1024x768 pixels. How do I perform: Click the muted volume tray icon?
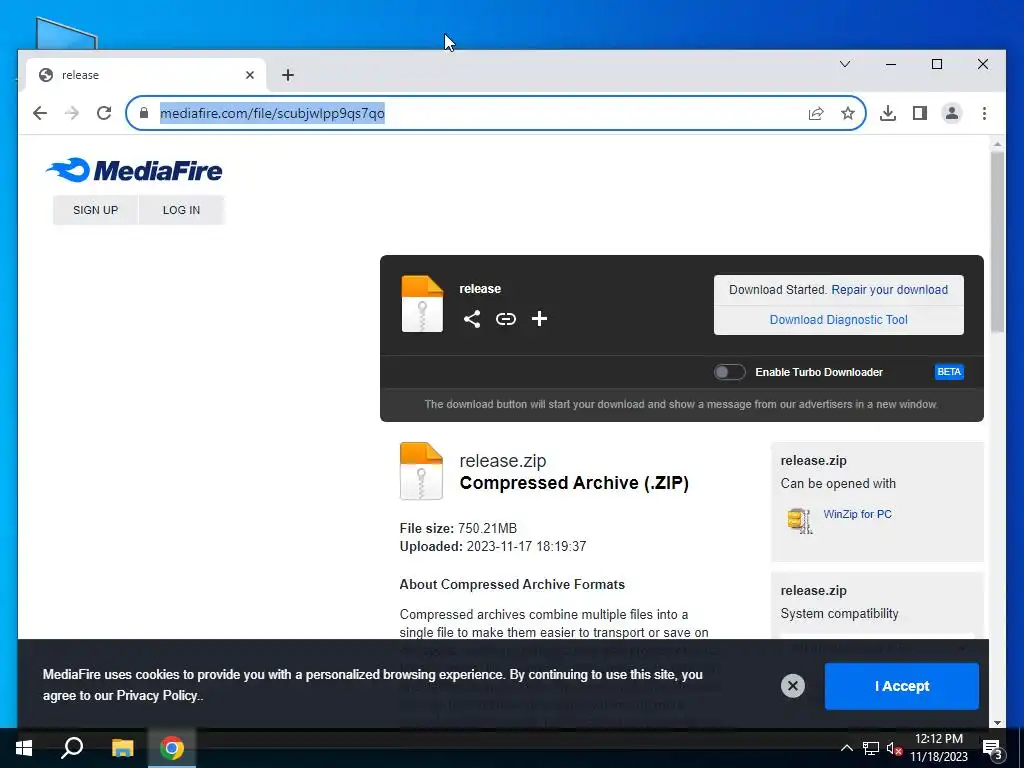894,748
